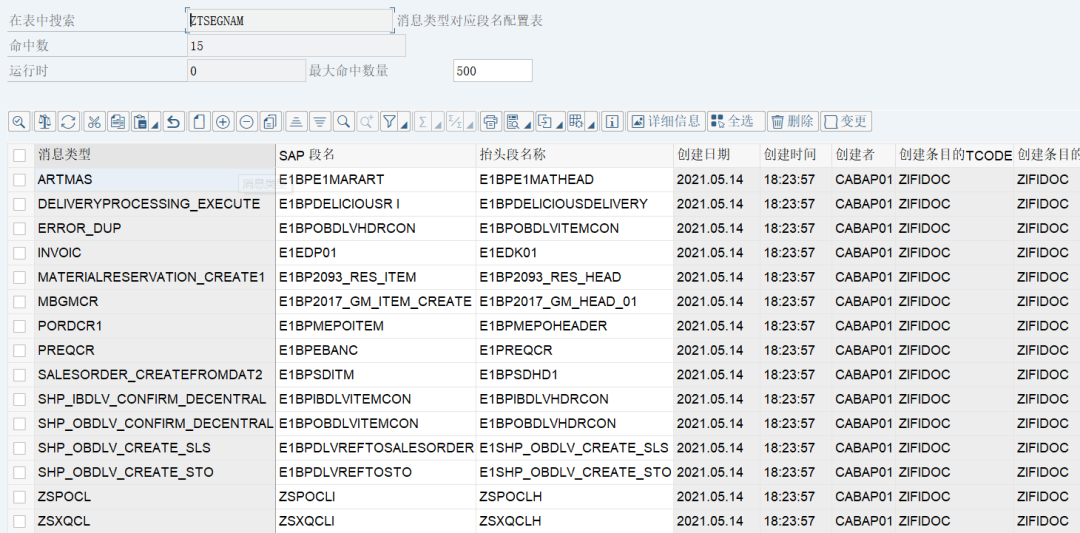
Task: Click the Subtotals icon
Action: pyautogui.click(x=455, y=122)
